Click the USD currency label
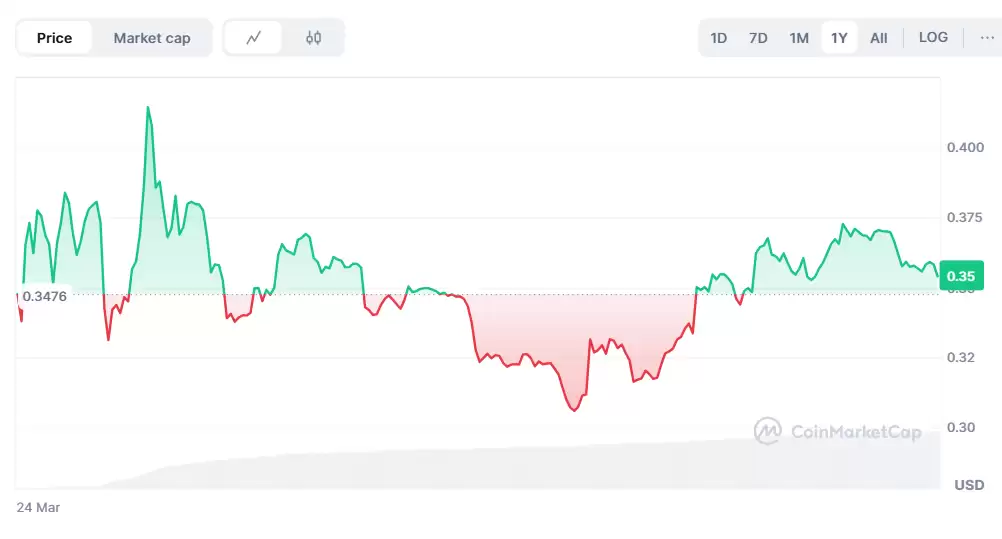The height and width of the screenshot is (539, 1002). pyautogui.click(x=968, y=485)
